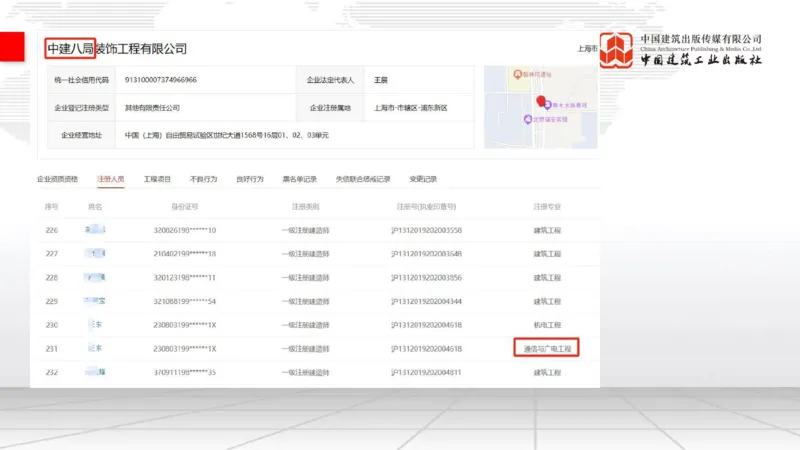Screen dimensions: 800x450
Task: Open the 工程项目 tab
Action: [157, 179]
